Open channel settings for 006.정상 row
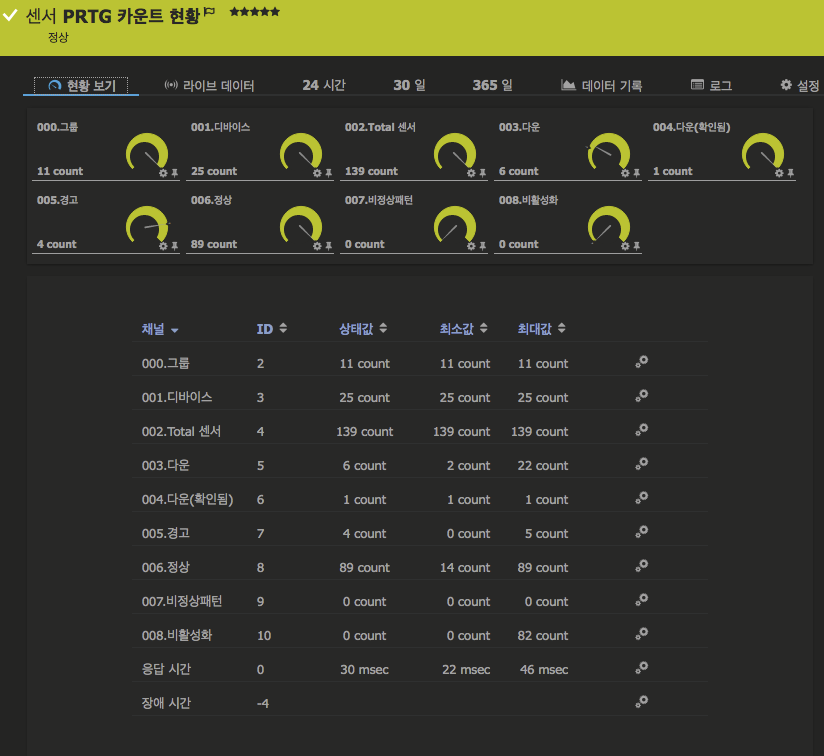 coord(642,566)
